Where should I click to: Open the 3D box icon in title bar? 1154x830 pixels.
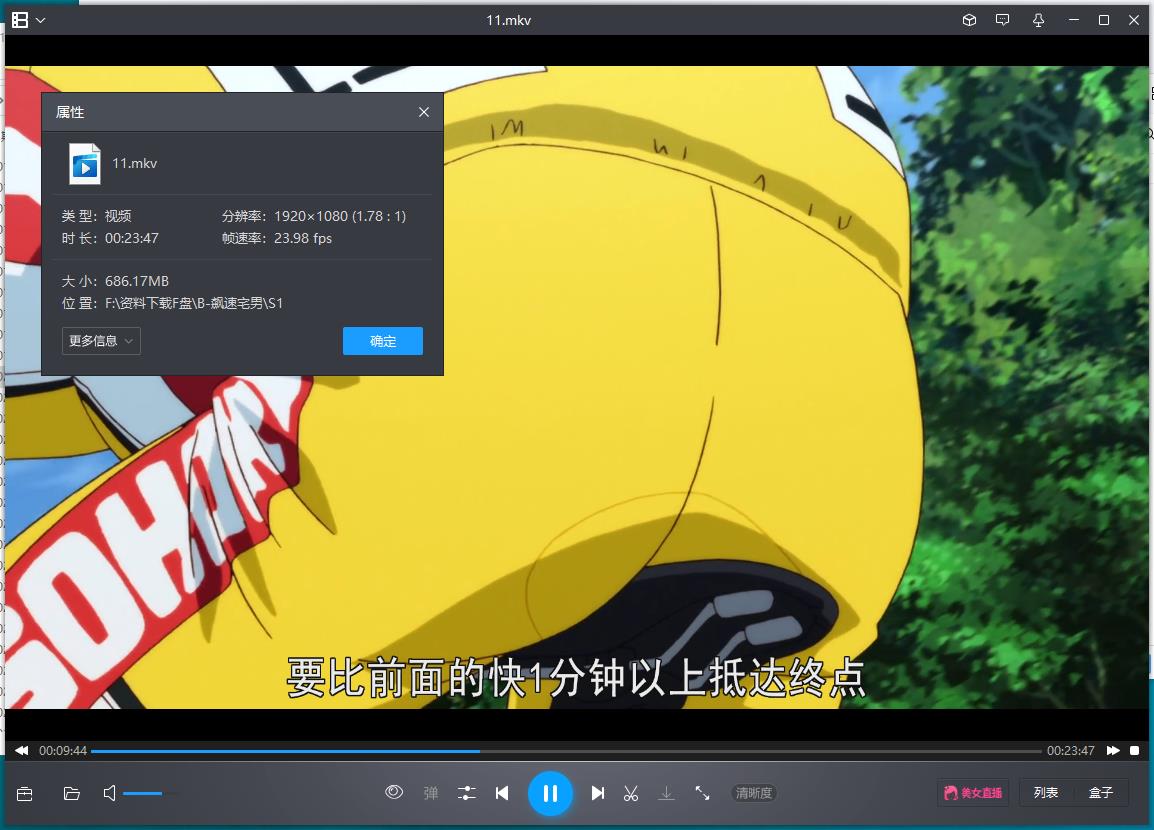coord(969,20)
